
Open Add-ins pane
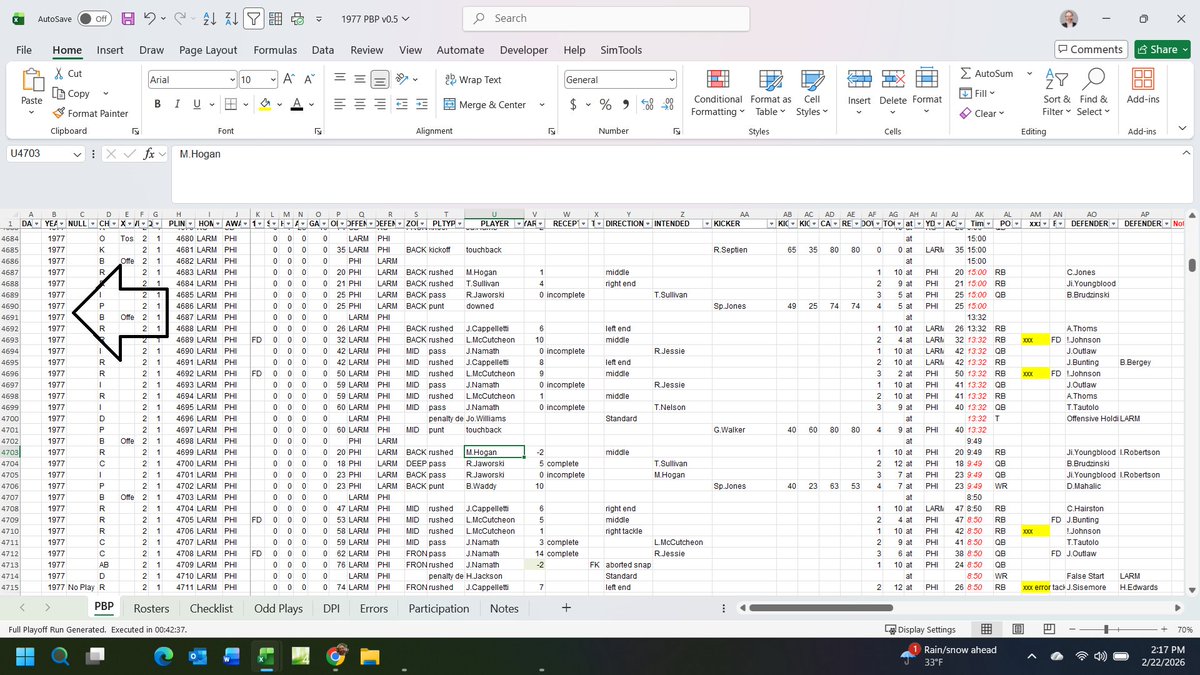(x=1143, y=87)
